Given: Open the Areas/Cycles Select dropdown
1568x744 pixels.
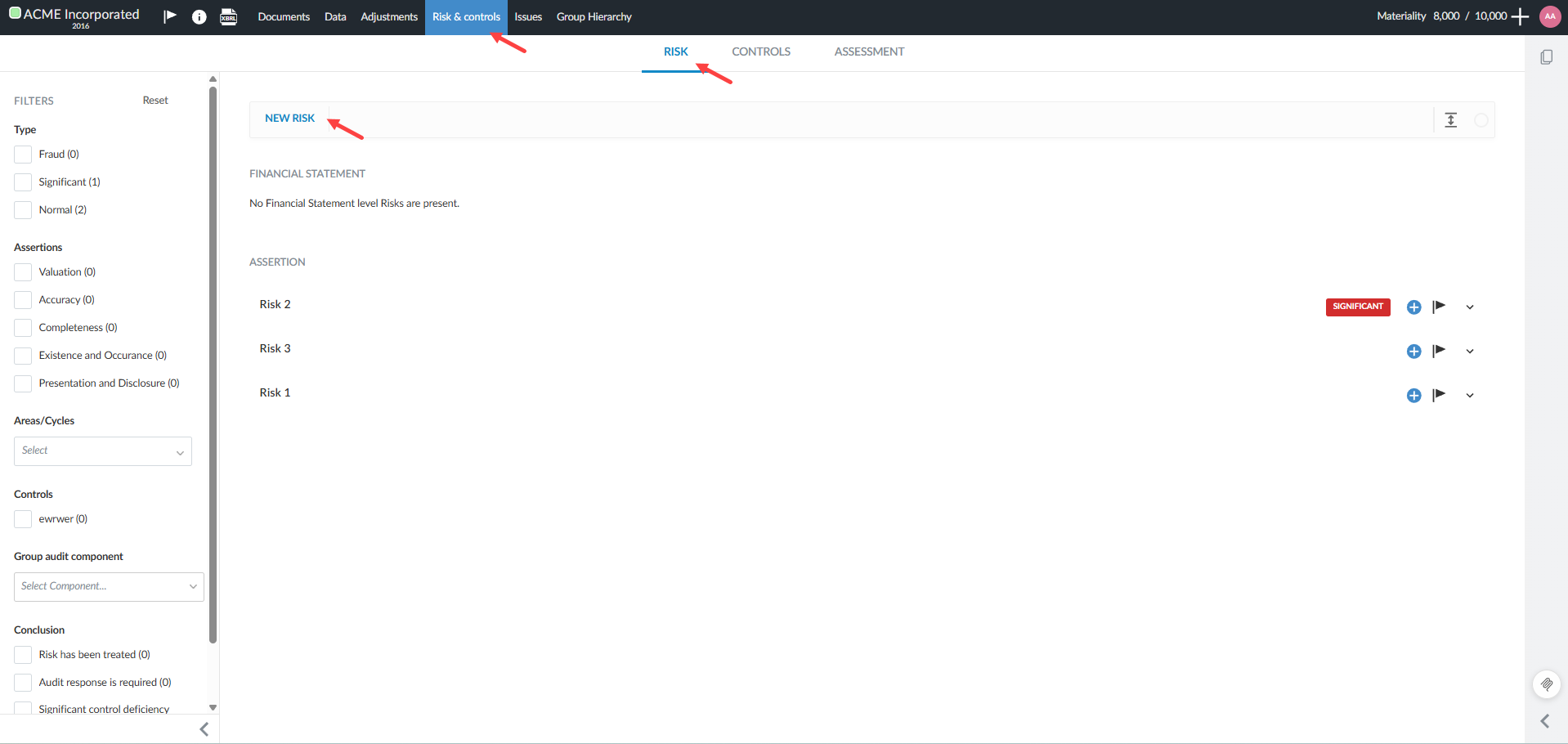Looking at the screenshot, I should click(103, 451).
